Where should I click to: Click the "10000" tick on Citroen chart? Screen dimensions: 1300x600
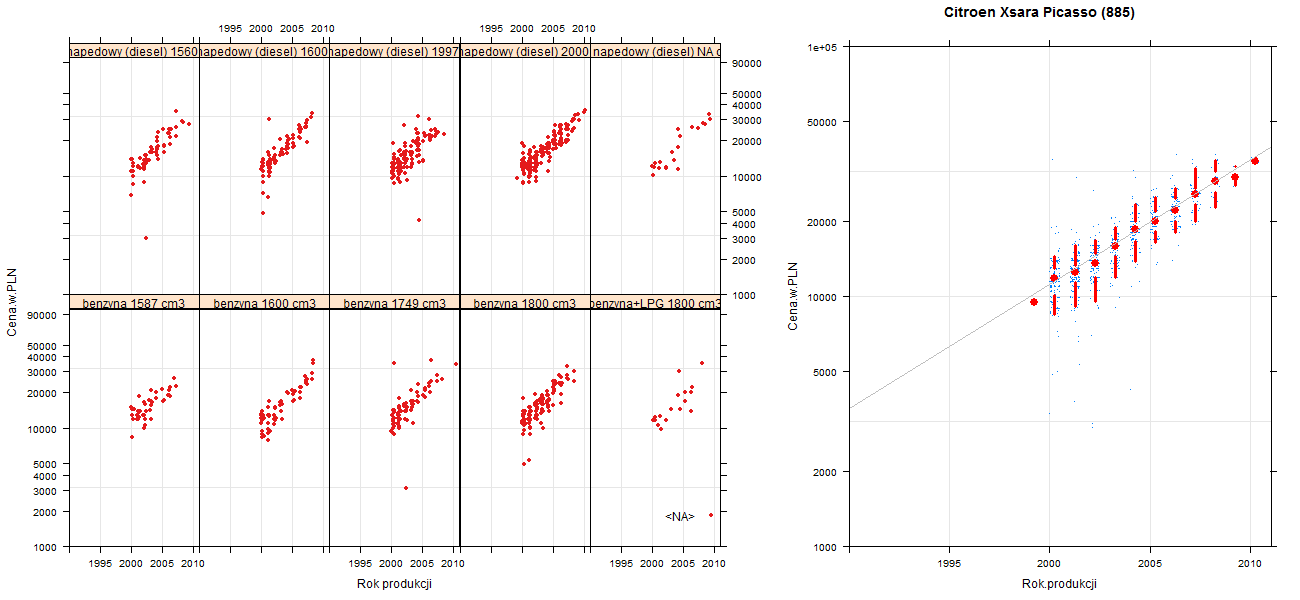click(823, 296)
